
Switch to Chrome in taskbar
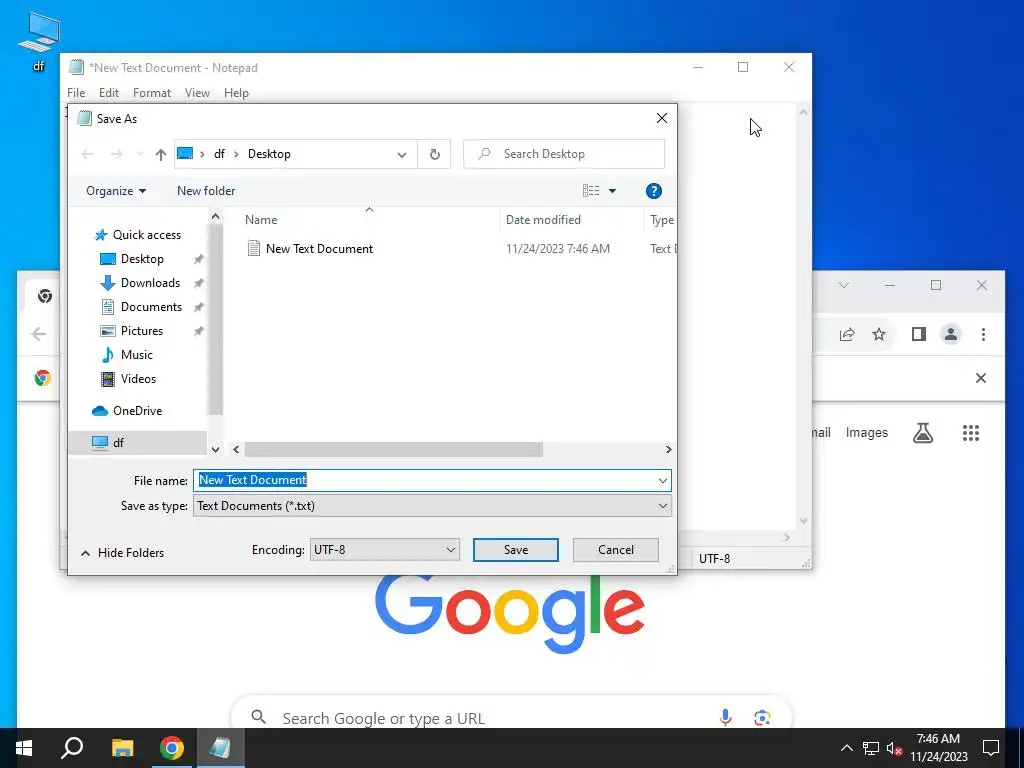pyautogui.click(x=172, y=748)
